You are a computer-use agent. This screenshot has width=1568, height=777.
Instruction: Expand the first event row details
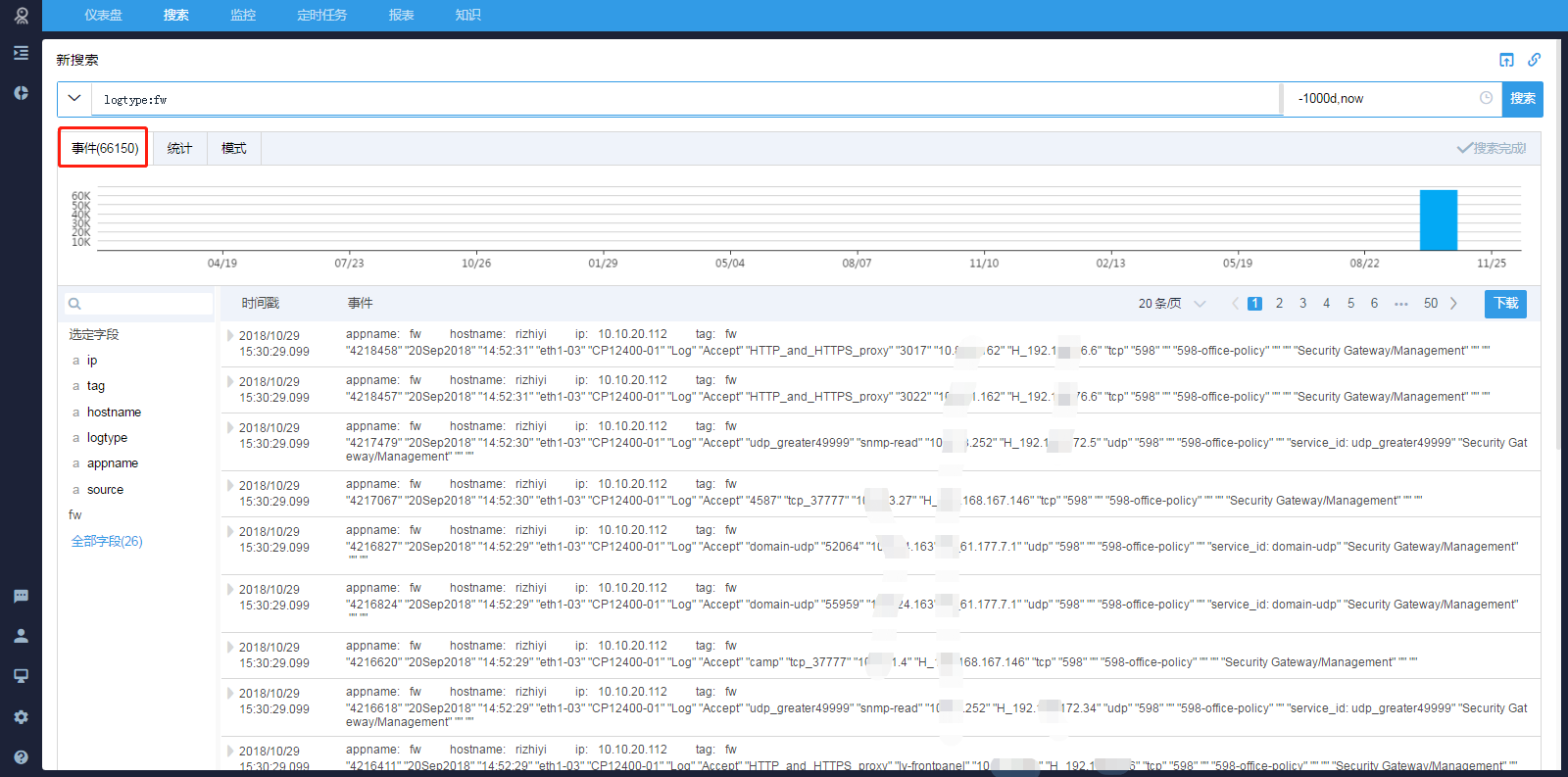click(230, 336)
